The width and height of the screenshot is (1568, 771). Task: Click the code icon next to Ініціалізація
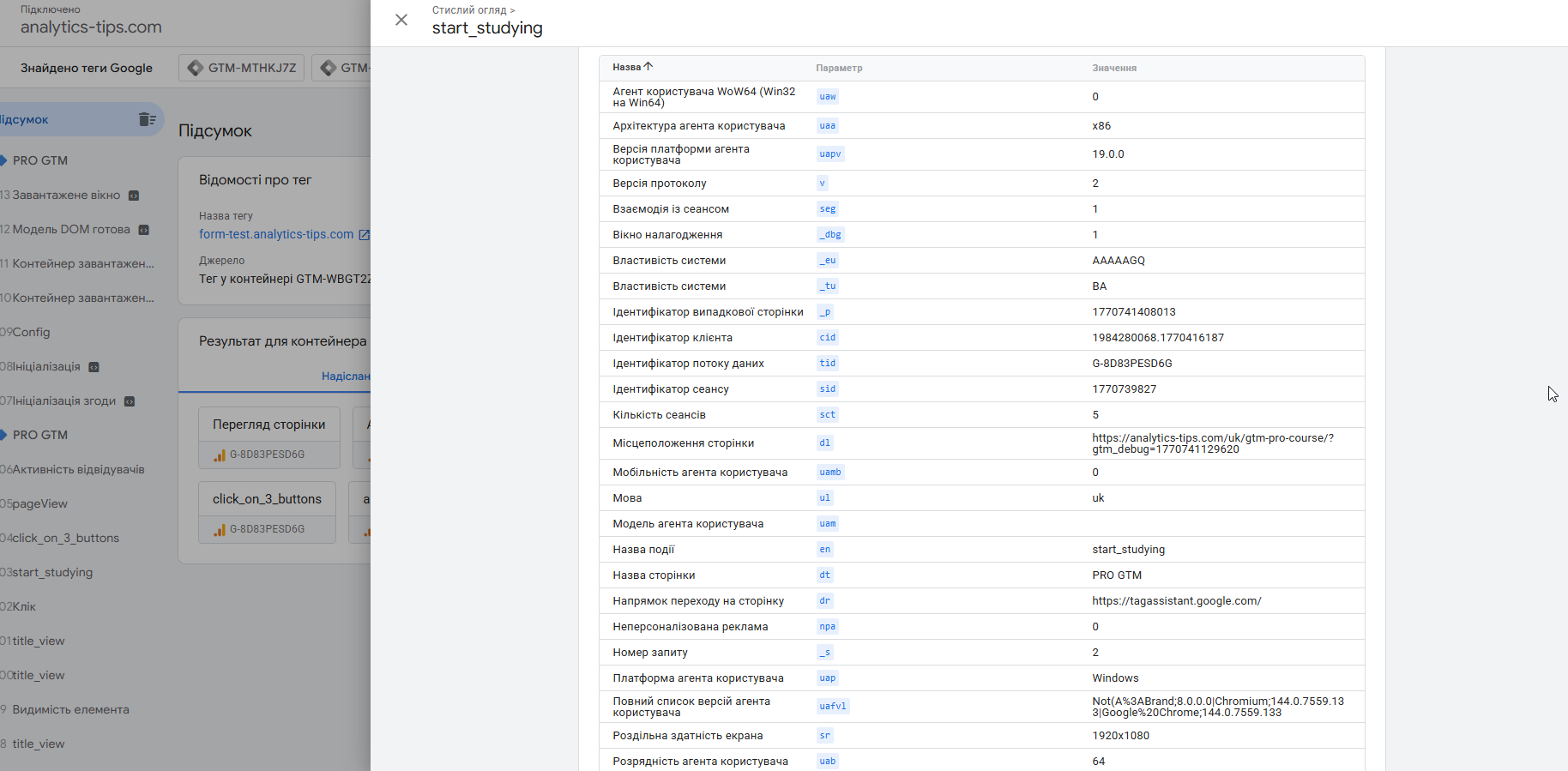(x=94, y=367)
